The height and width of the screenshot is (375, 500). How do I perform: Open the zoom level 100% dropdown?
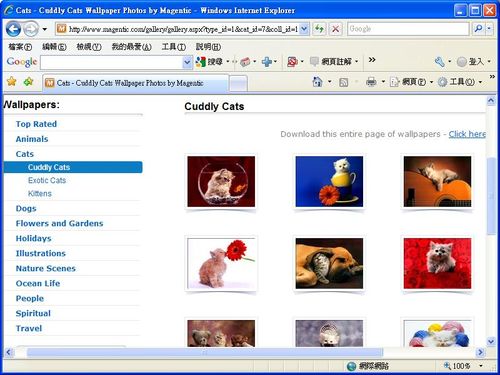click(x=481, y=366)
